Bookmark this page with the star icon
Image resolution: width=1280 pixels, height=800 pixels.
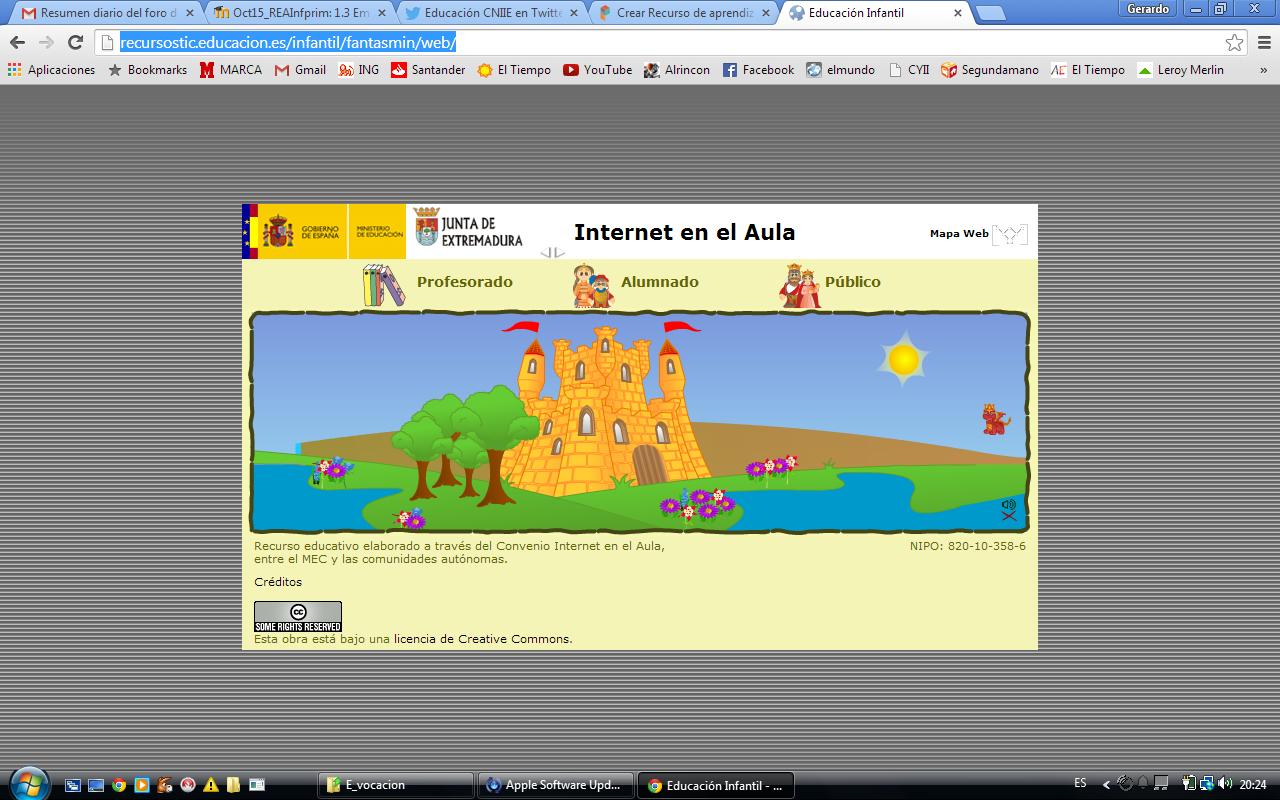[1234, 42]
